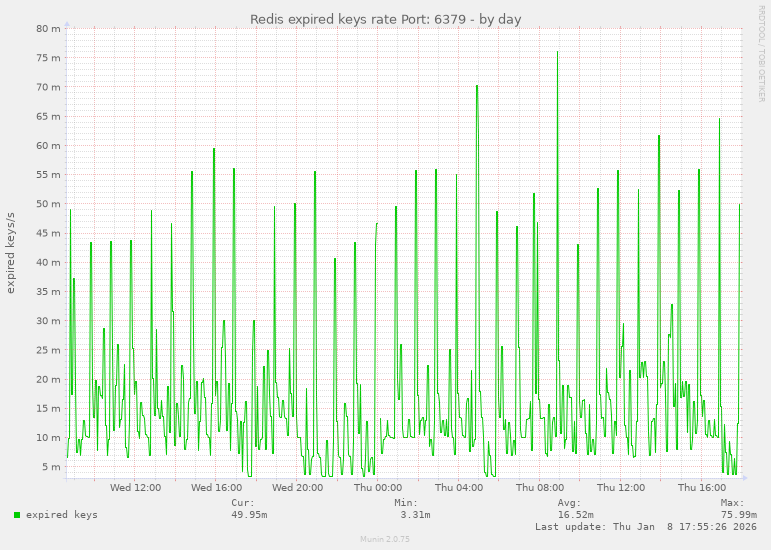Click the '10 m' y-axis label
This screenshot has width=771, height=550.
click(x=48, y=437)
